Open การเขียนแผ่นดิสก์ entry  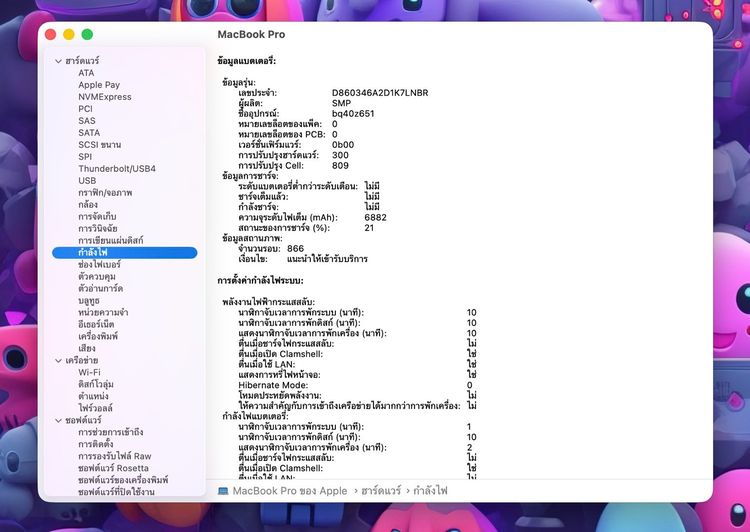[x=110, y=240]
